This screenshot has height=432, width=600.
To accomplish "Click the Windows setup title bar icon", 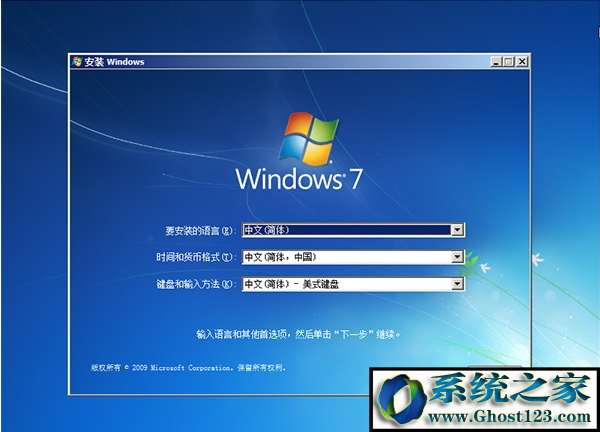I will 77,62.
